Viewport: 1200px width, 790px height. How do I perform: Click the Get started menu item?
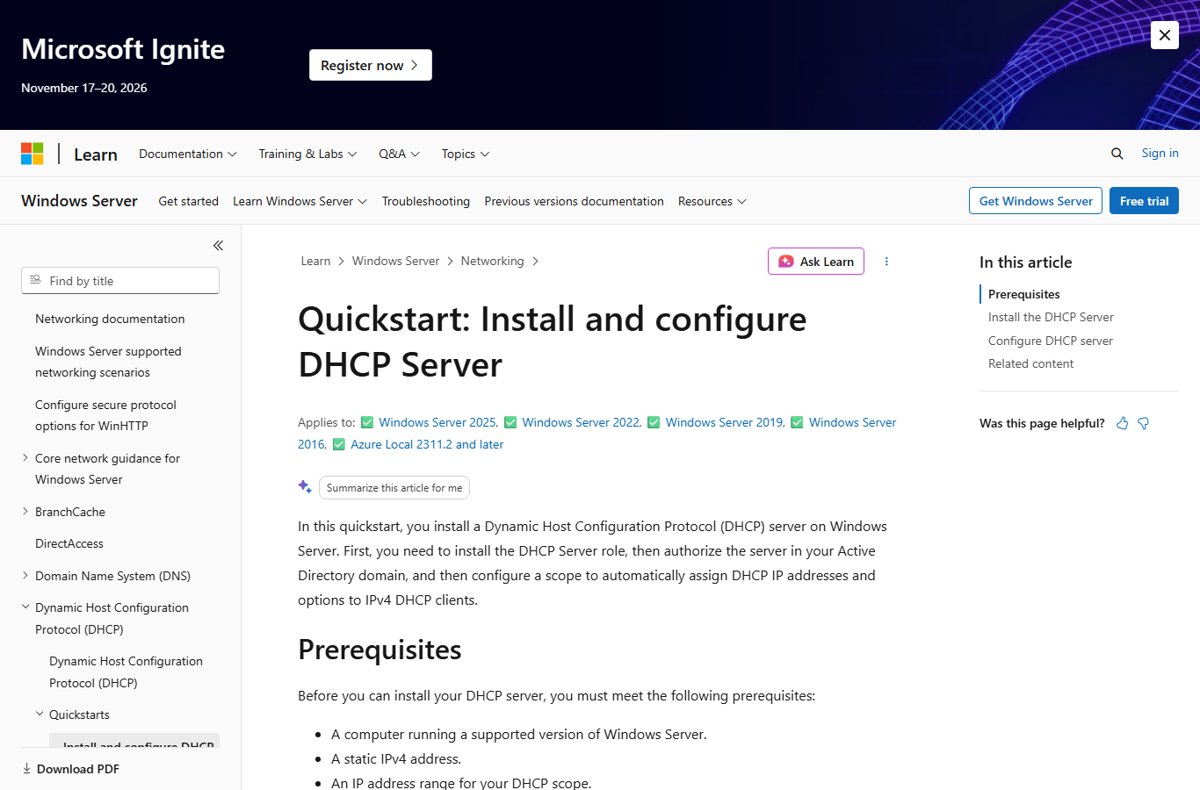pyautogui.click(x=188, y=201)
